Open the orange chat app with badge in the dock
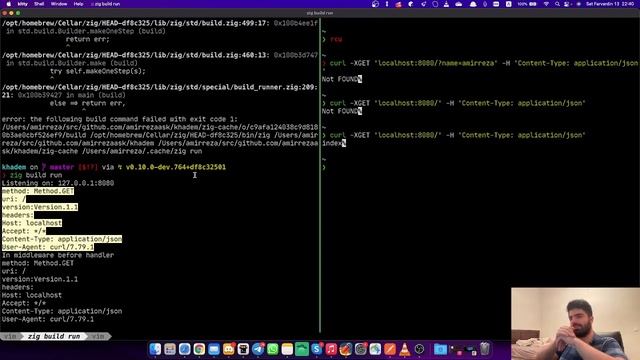Screen dimensions: 640x360 point(229,349)
